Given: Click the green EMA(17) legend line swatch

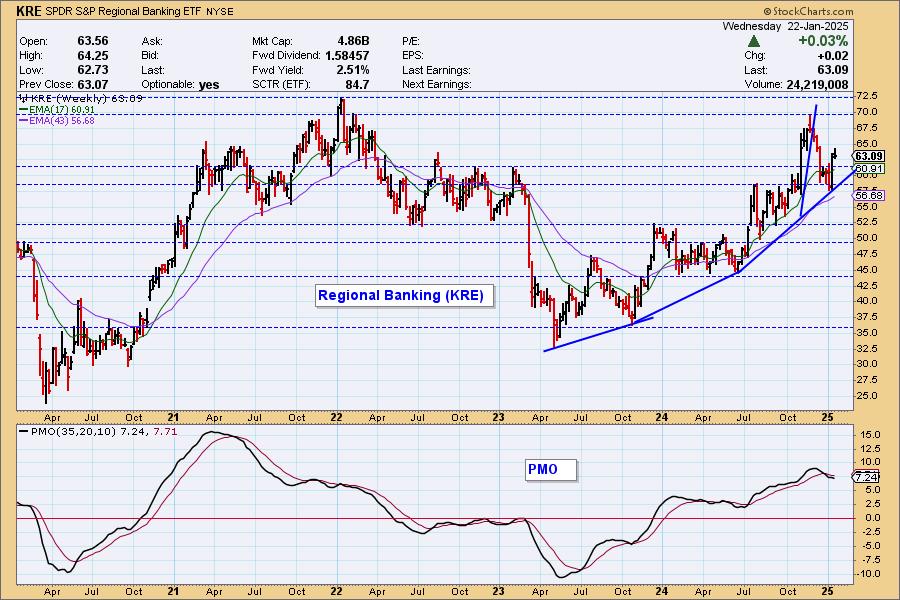Looking at the screenshot, I should (24, 109).
